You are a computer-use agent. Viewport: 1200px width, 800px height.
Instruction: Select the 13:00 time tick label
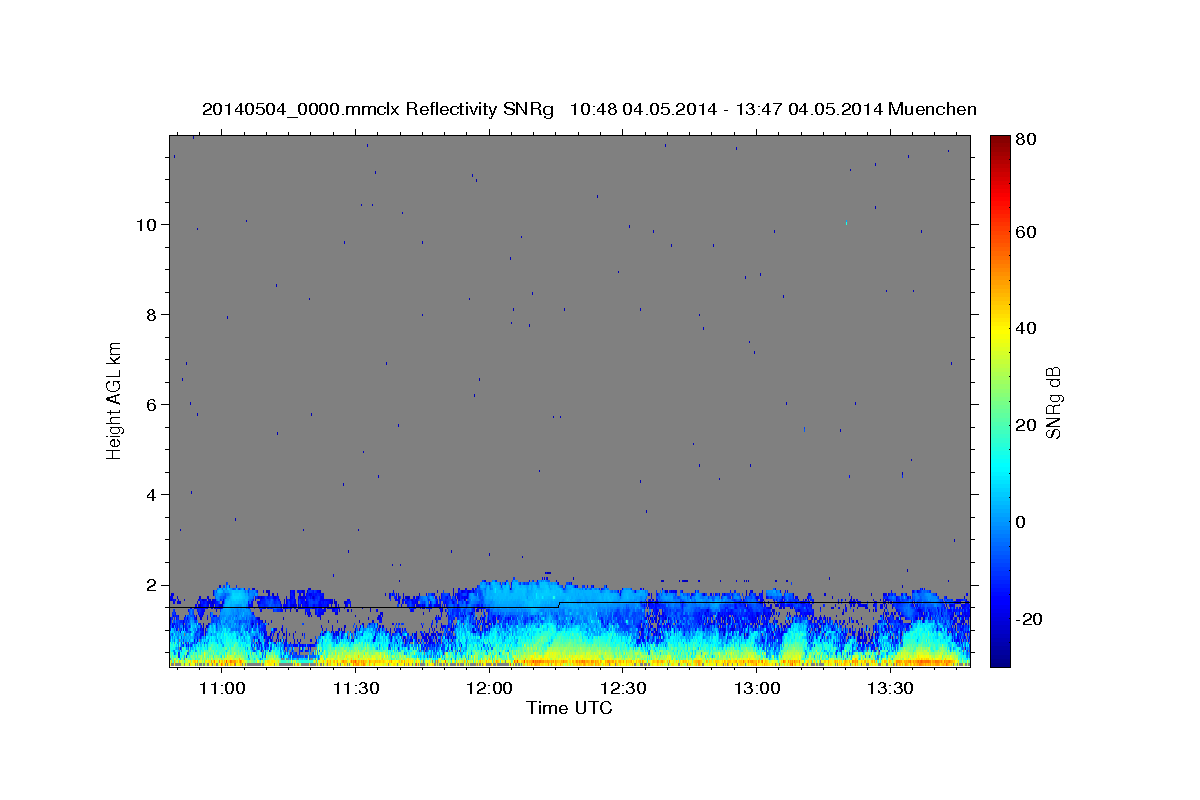pos(757,689)
